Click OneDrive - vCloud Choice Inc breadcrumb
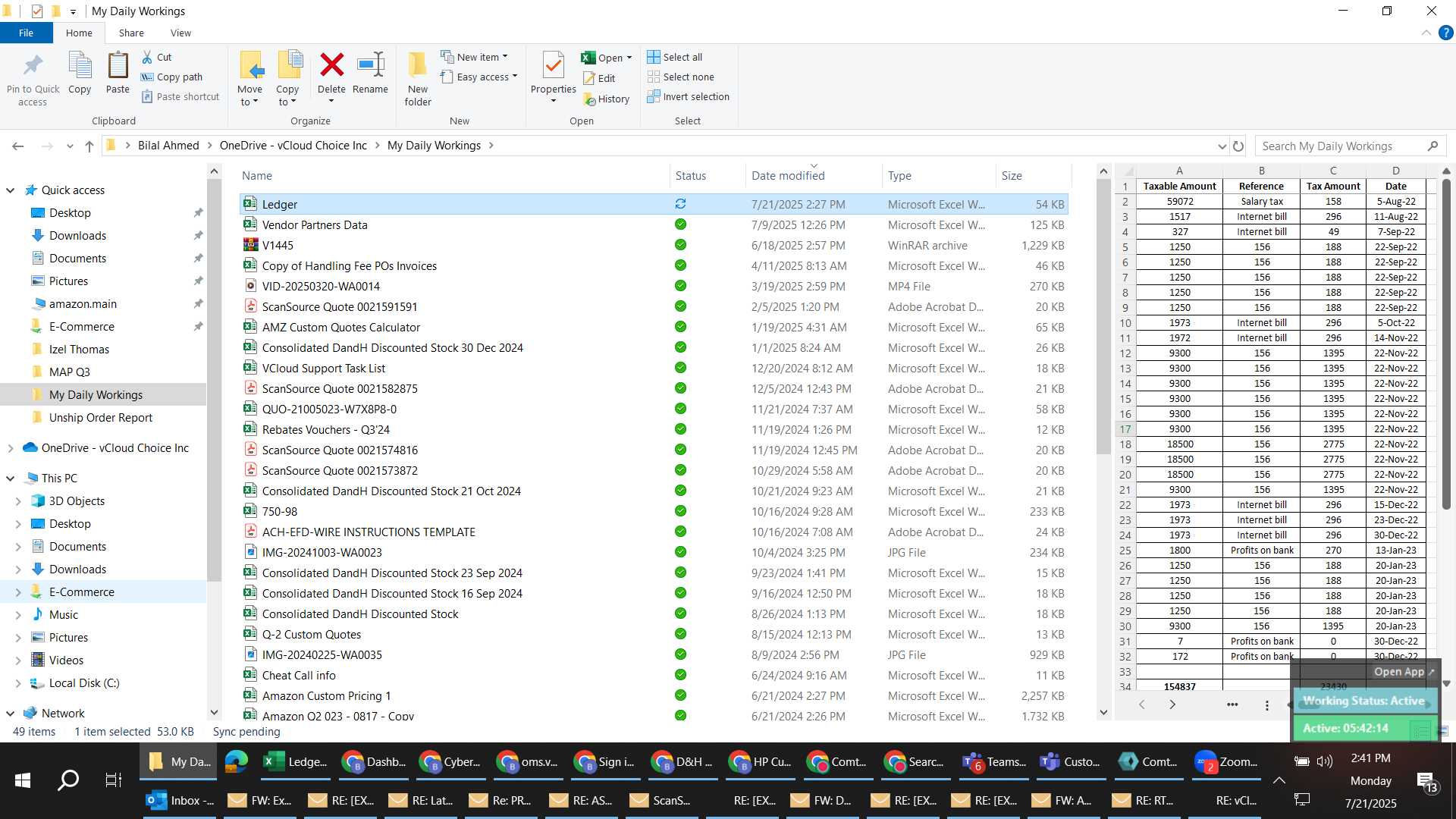 (293, 146)
